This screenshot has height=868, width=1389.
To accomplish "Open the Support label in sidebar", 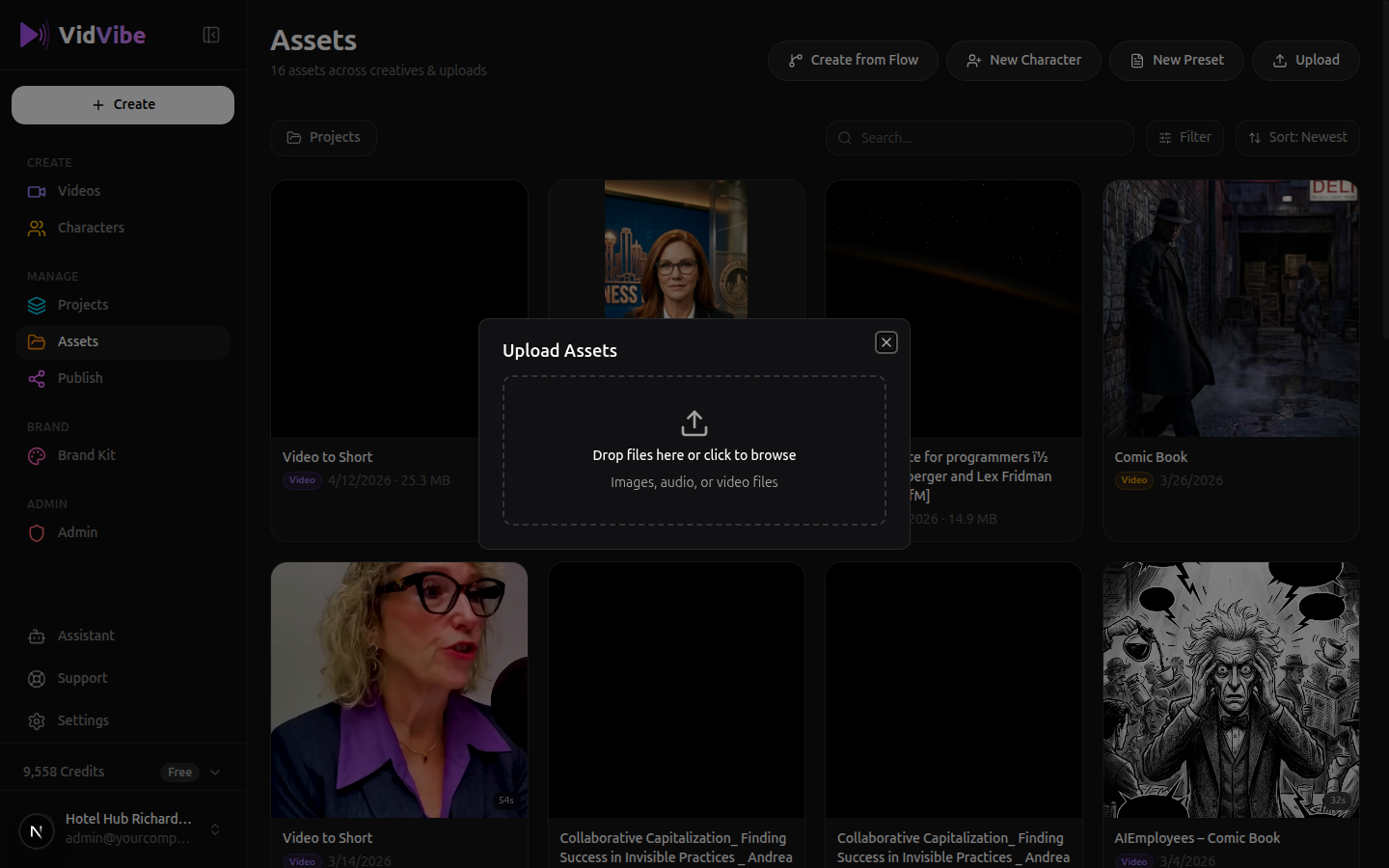I will click(82, 678).
